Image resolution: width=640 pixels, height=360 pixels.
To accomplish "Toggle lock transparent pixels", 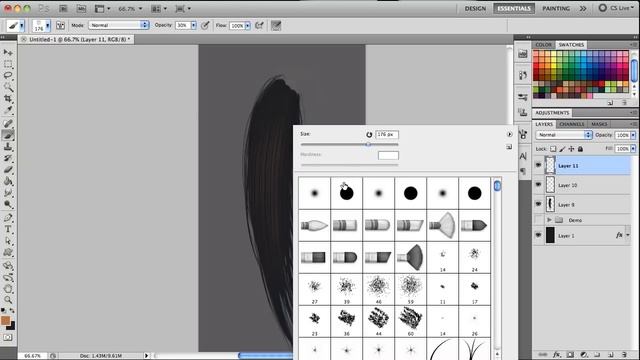I will pos(553,149).
